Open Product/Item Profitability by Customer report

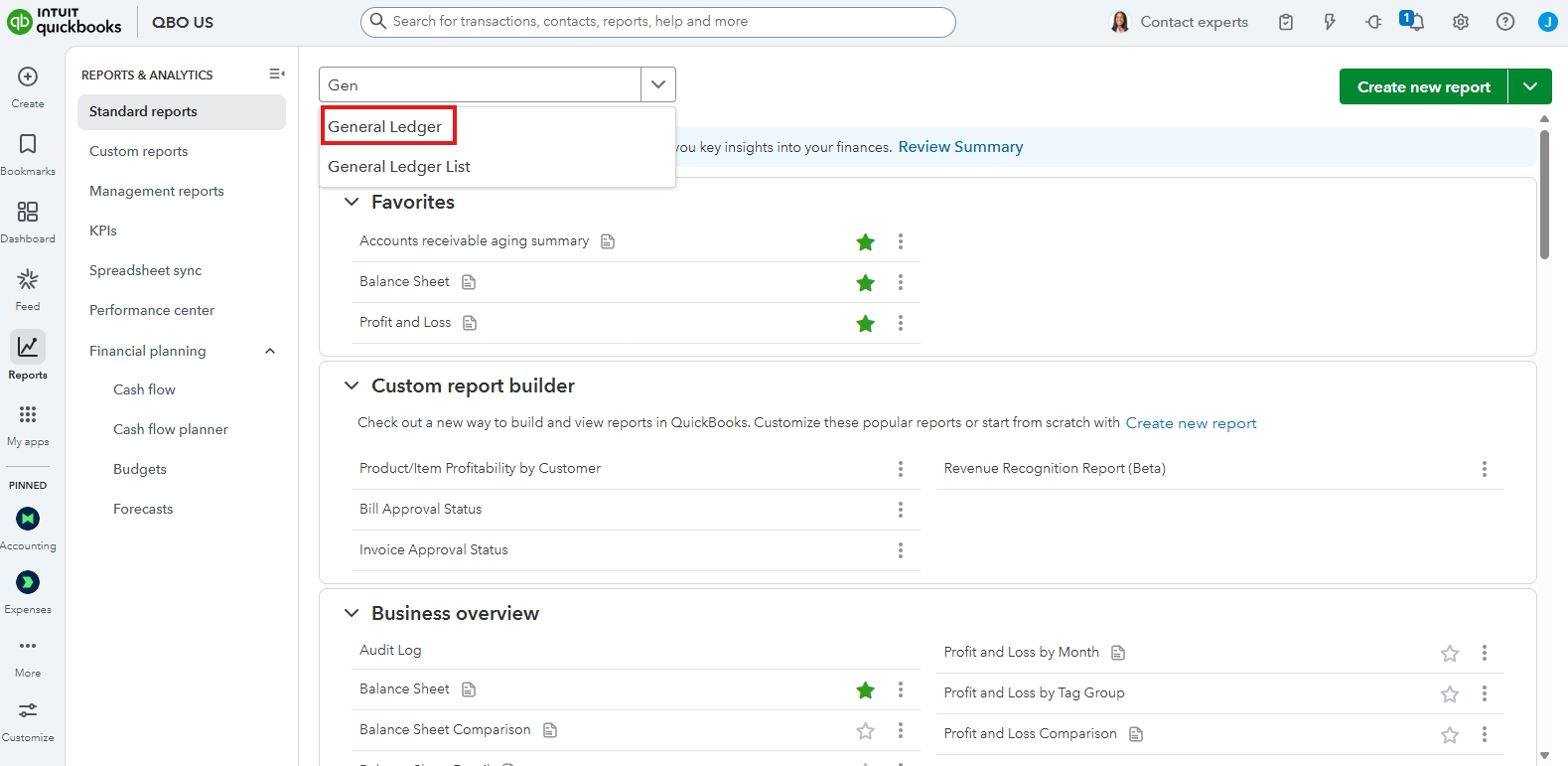[480, 468]
